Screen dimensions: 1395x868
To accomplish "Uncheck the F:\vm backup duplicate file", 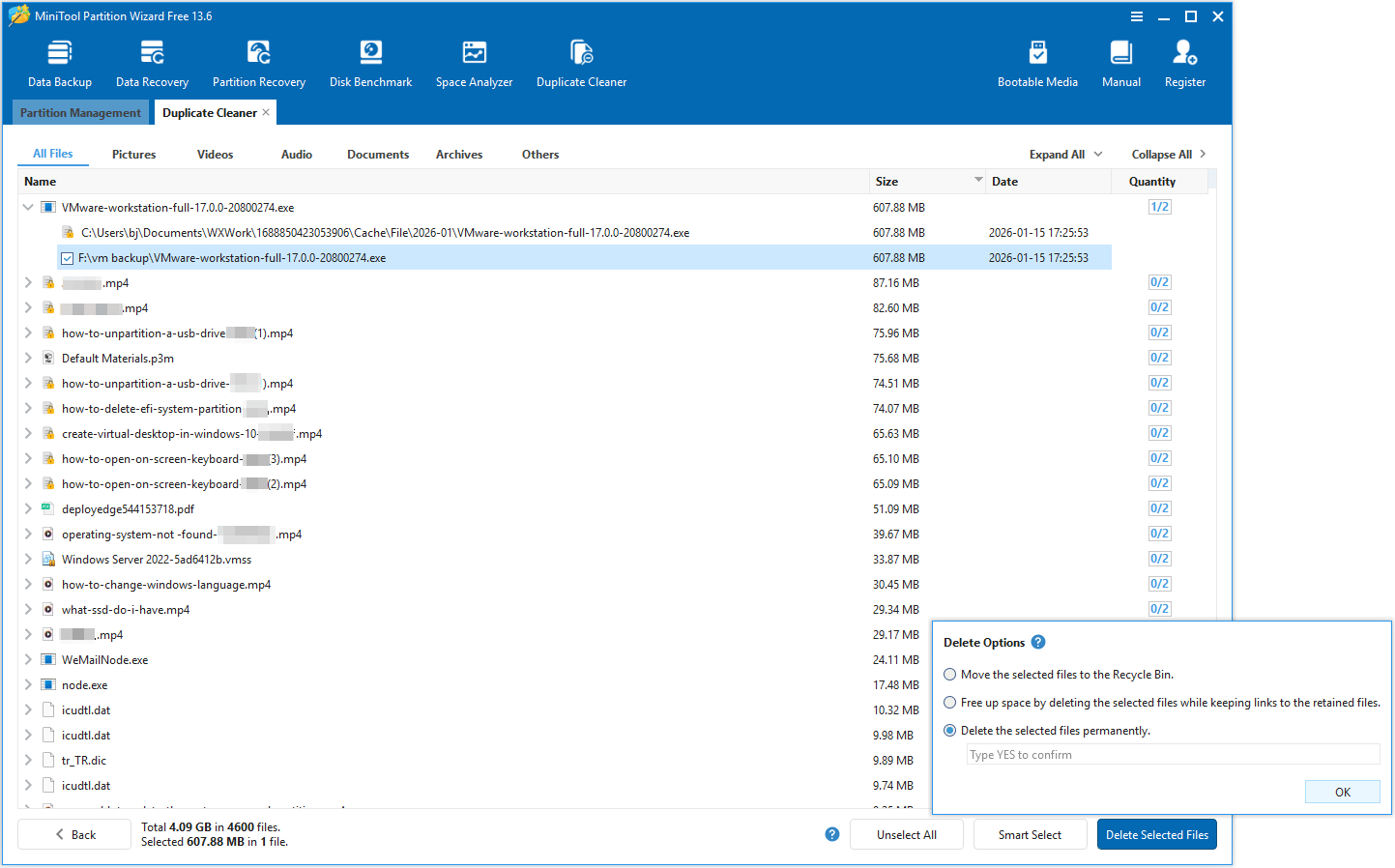I will tap(67, 257).
